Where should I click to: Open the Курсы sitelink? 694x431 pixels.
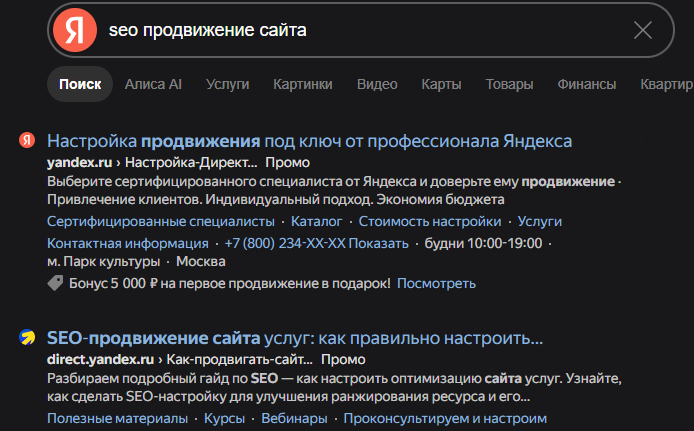click(224, 419)
